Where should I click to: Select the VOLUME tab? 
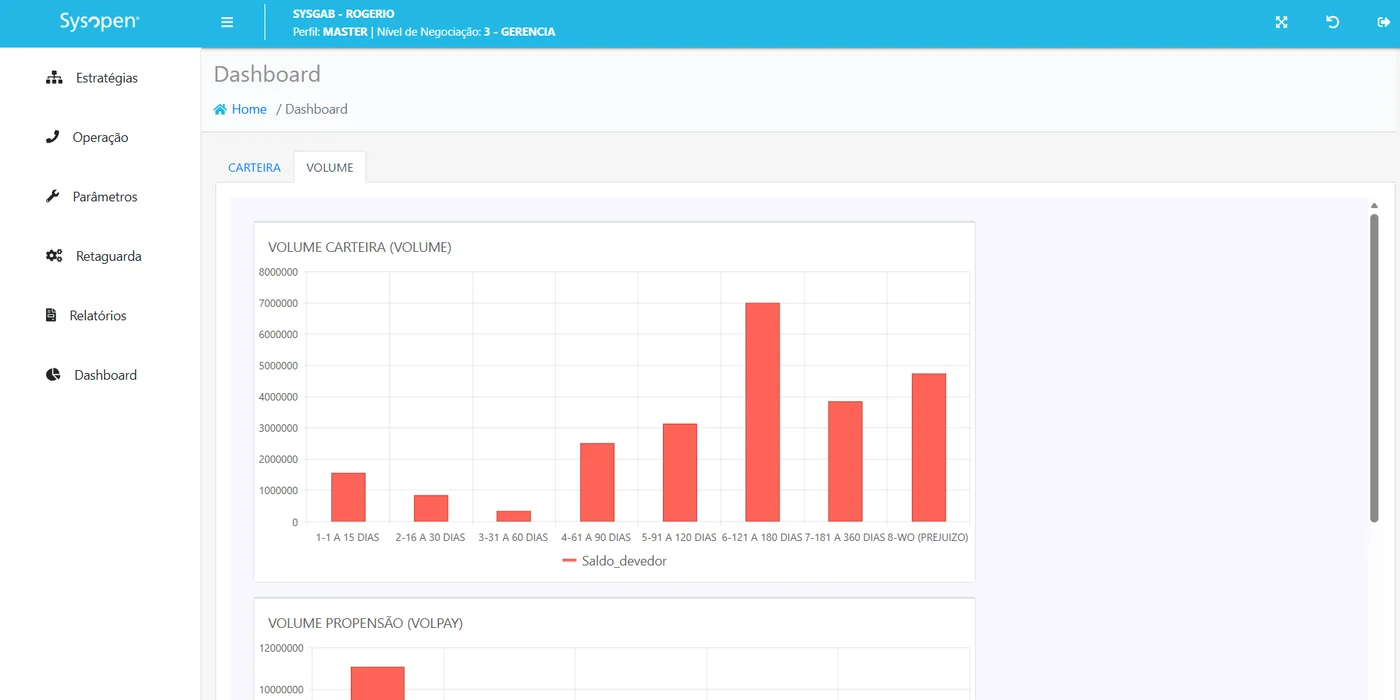pos(330,167)
